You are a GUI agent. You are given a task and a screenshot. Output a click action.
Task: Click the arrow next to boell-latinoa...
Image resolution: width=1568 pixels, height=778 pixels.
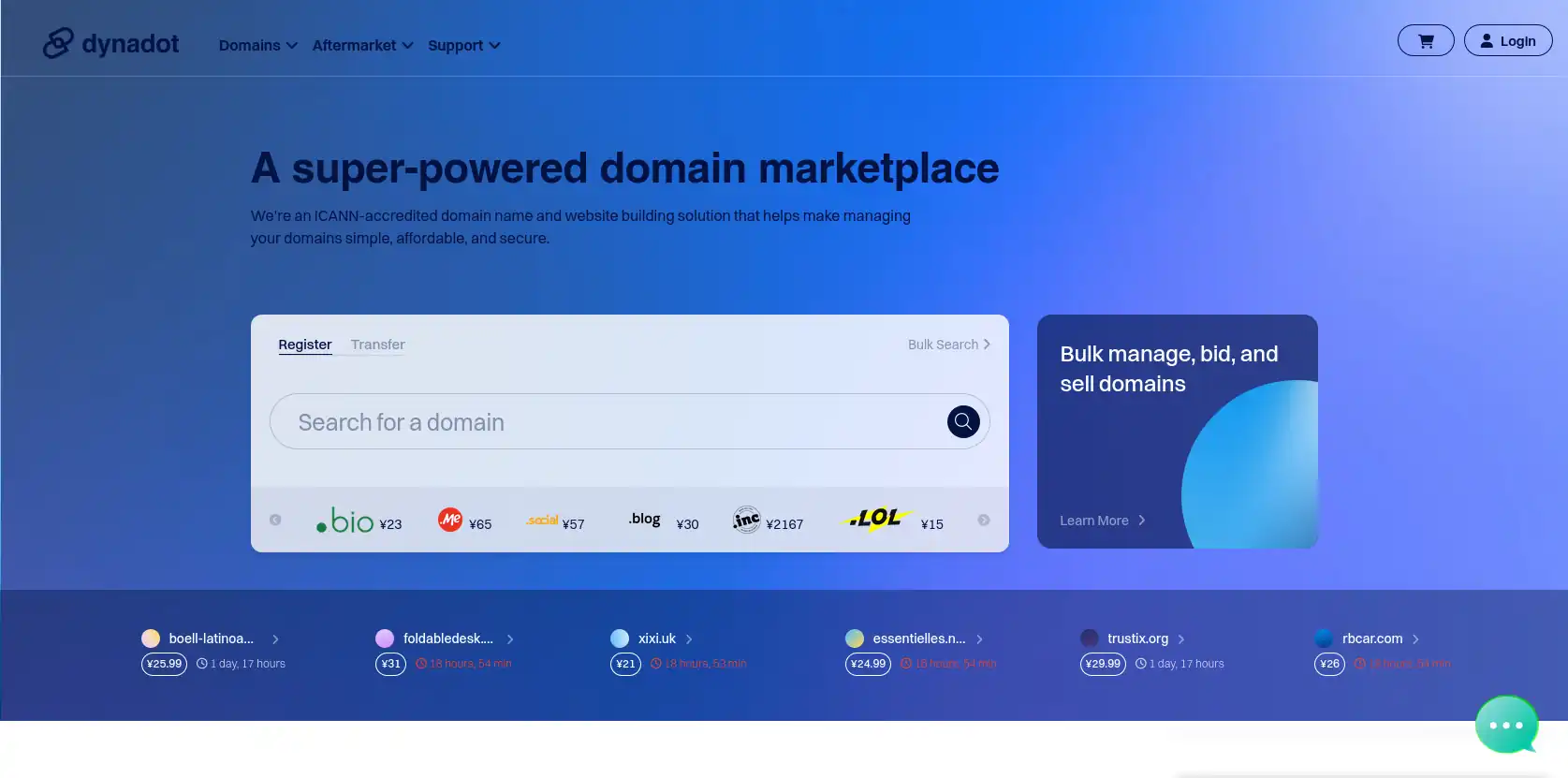275,639
